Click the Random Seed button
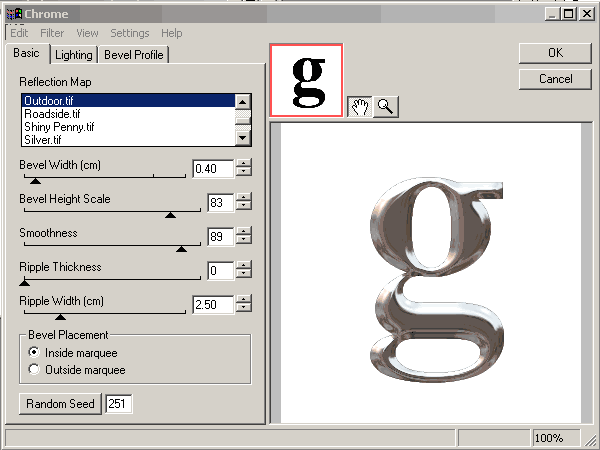The image size is (600, 450). pos(60,404)
